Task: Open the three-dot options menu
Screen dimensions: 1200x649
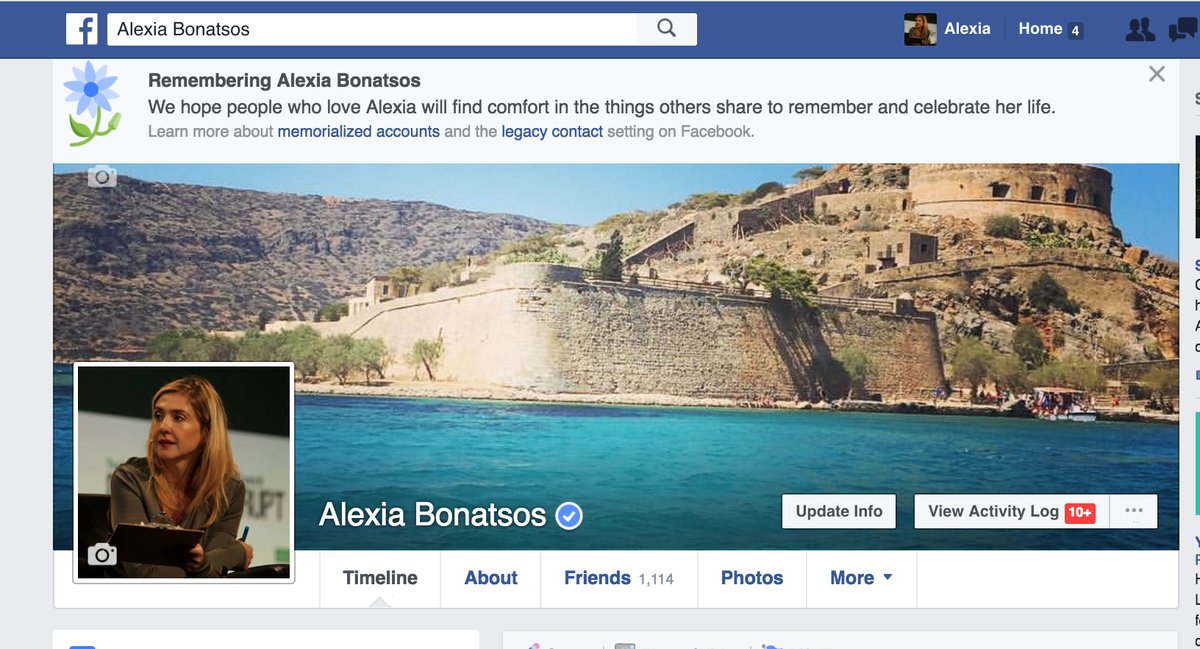Action: point(1133,511)
